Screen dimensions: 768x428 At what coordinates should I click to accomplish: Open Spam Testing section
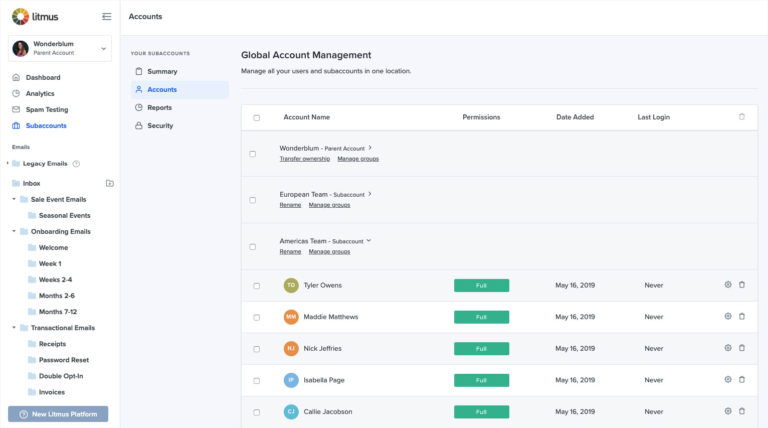click(x=47, y=110)
